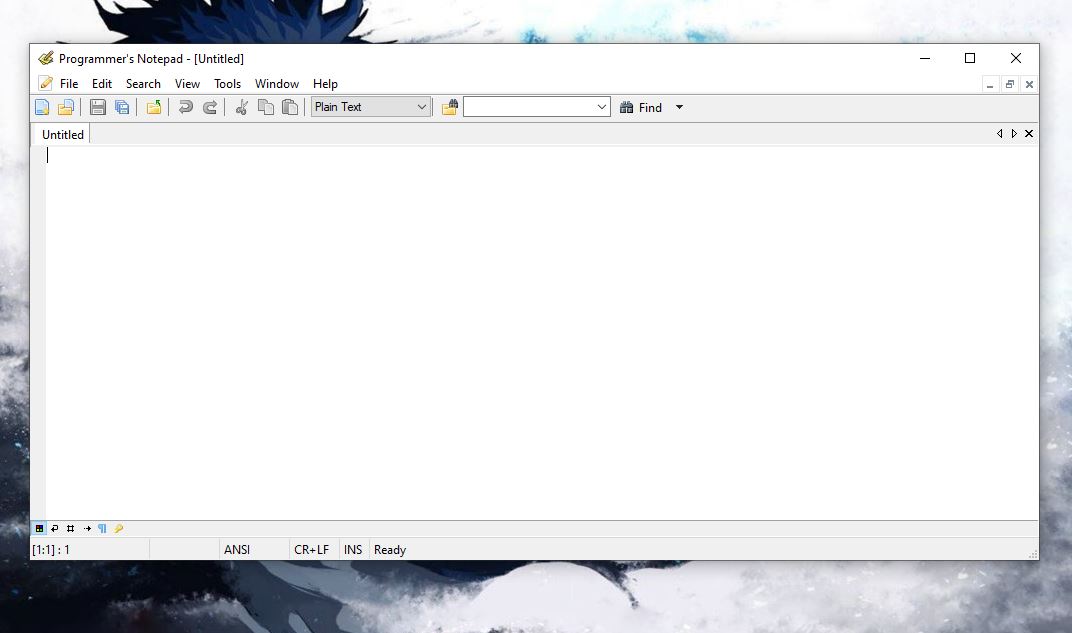Click the Find button
1072x633 pixels.
point(641,107)
